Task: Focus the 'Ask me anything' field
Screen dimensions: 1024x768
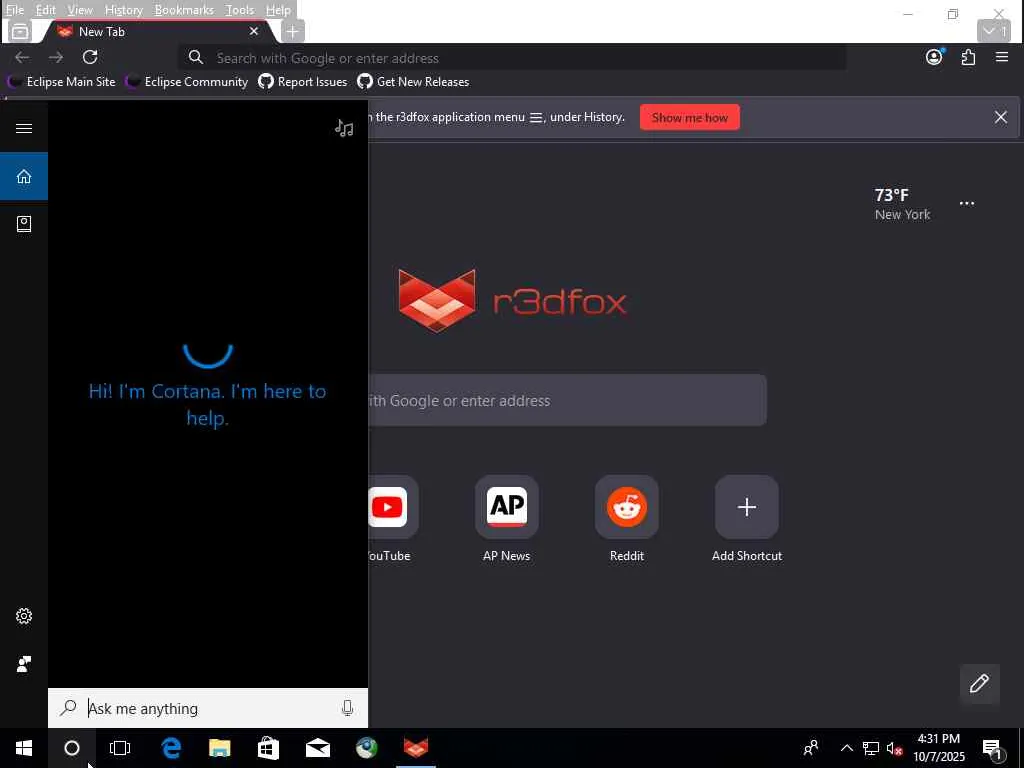Action: coord(208,708)
